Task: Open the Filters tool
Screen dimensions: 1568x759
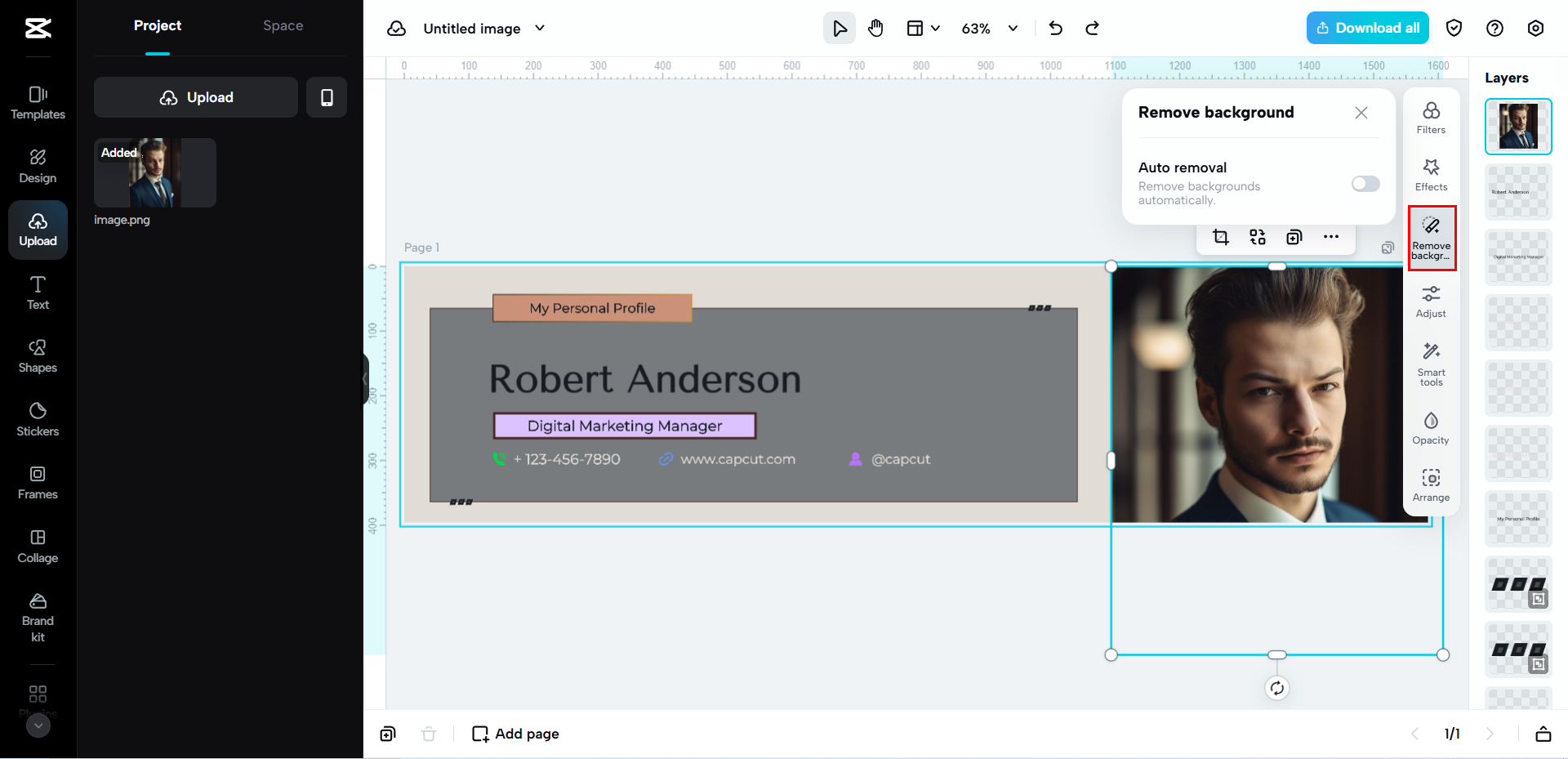Action: click(1431, 118)
